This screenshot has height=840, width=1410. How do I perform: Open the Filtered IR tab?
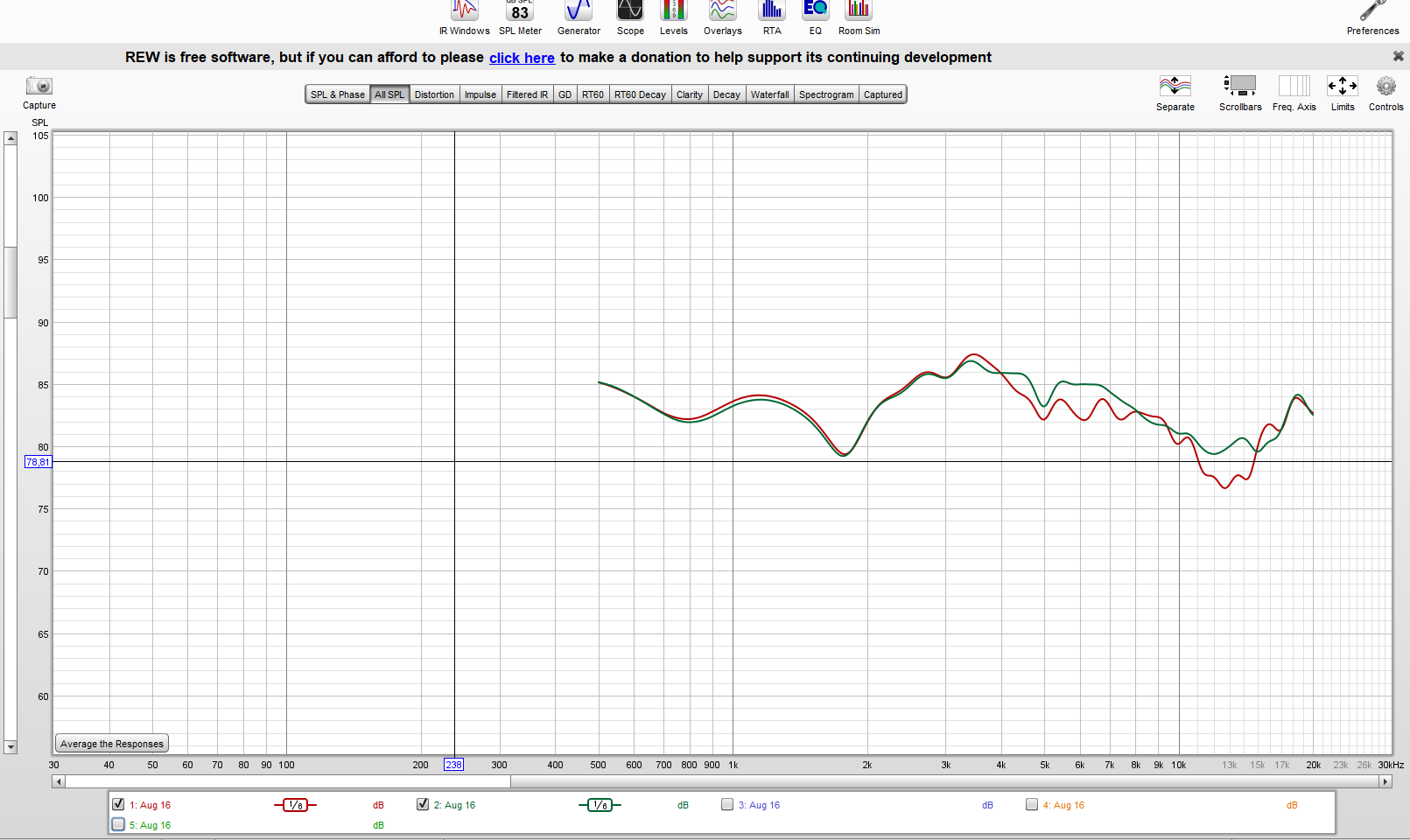527,94
